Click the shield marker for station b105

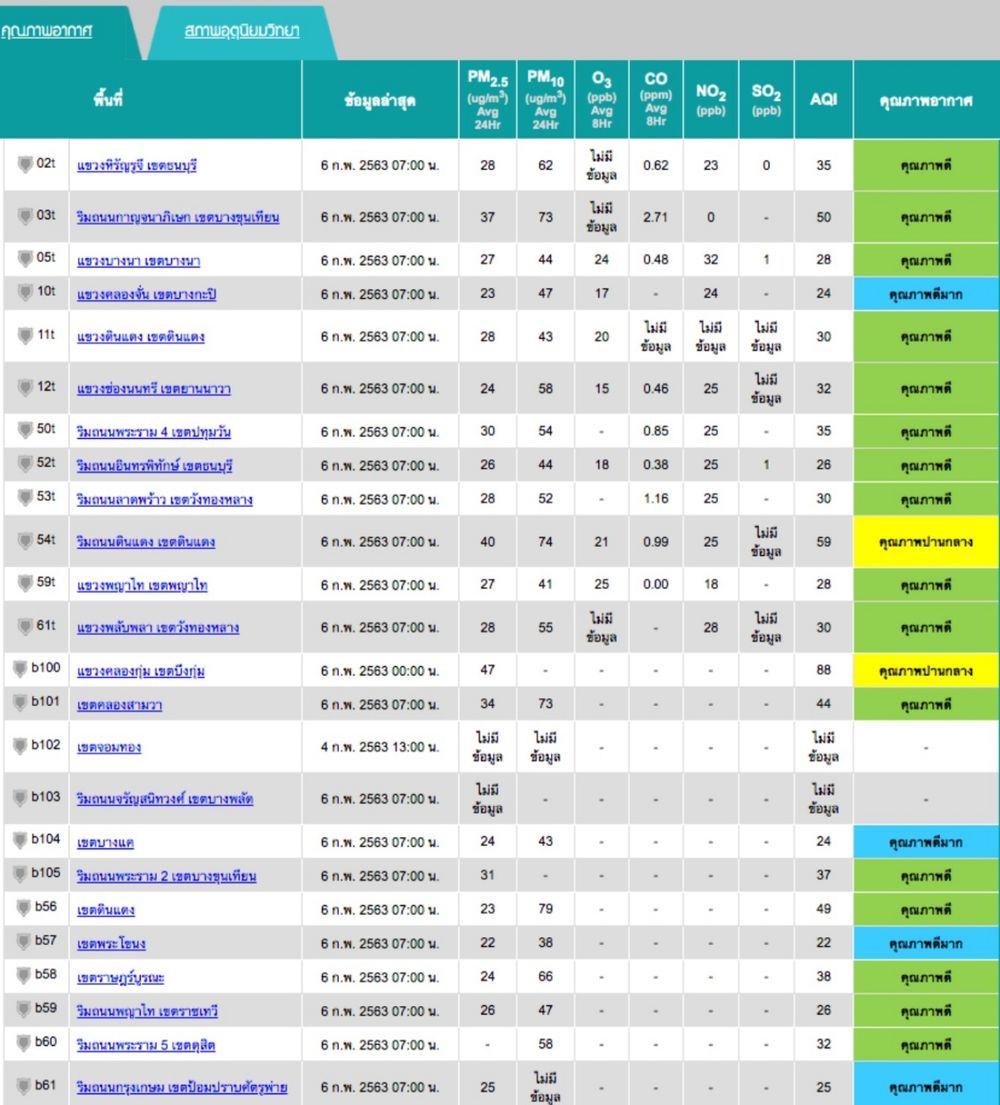click(20, 874)
